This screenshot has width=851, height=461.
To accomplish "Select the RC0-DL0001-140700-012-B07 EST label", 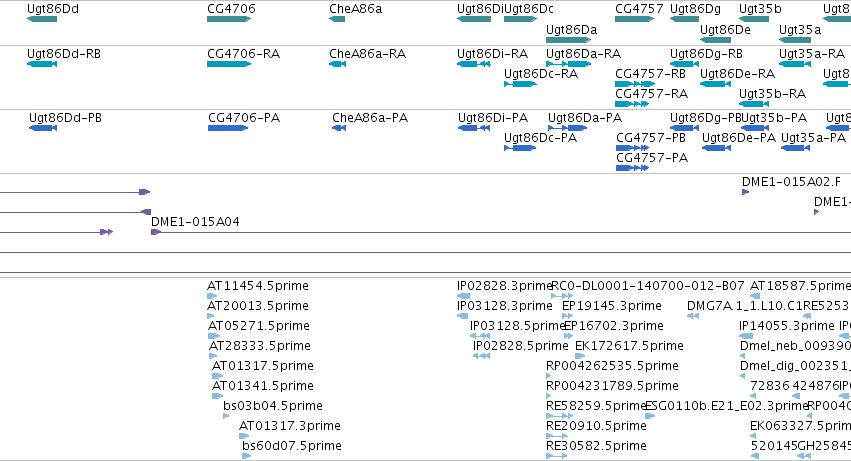I will point(648,286).
